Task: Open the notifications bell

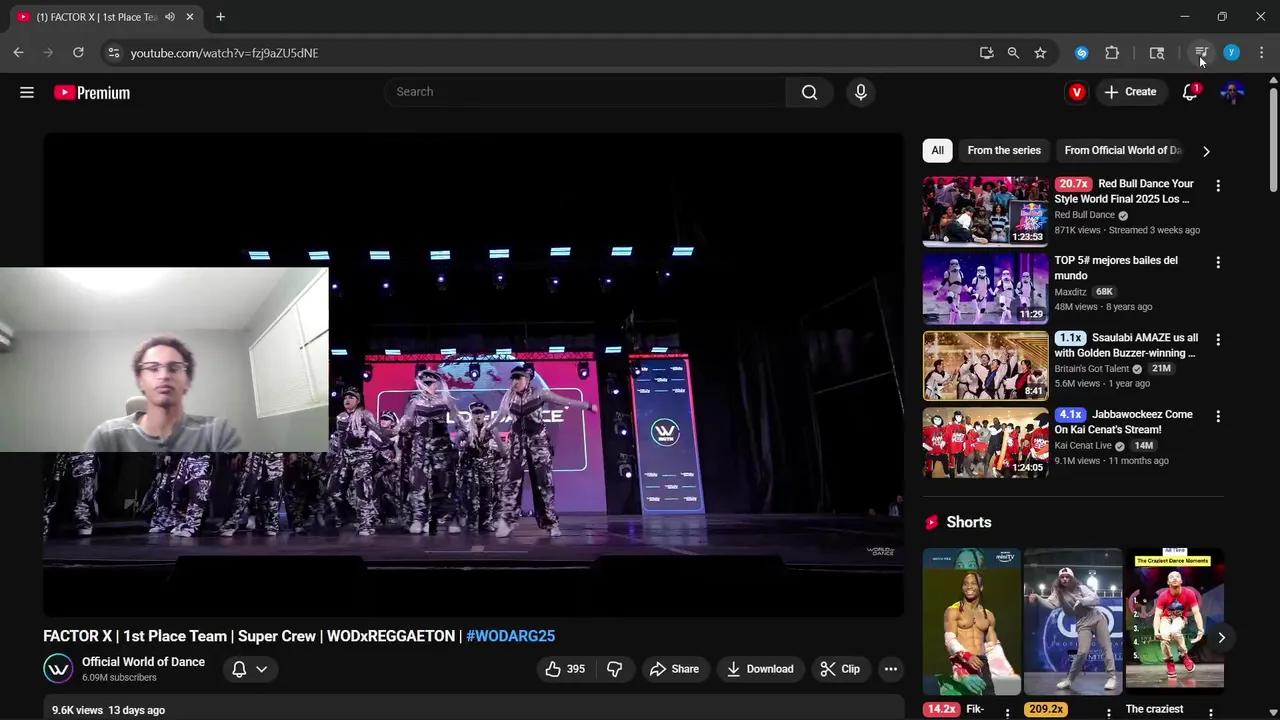Action: tap(1190, 92)
